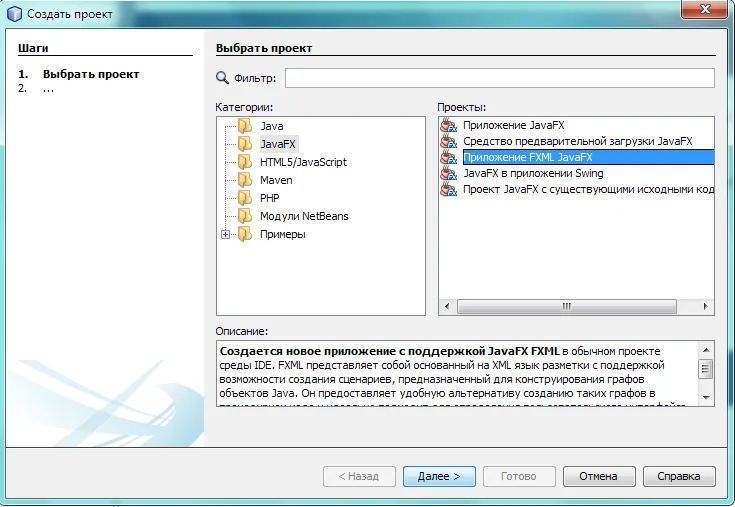
Task: Click into the Фильтр input field
Action: (500, 78)
